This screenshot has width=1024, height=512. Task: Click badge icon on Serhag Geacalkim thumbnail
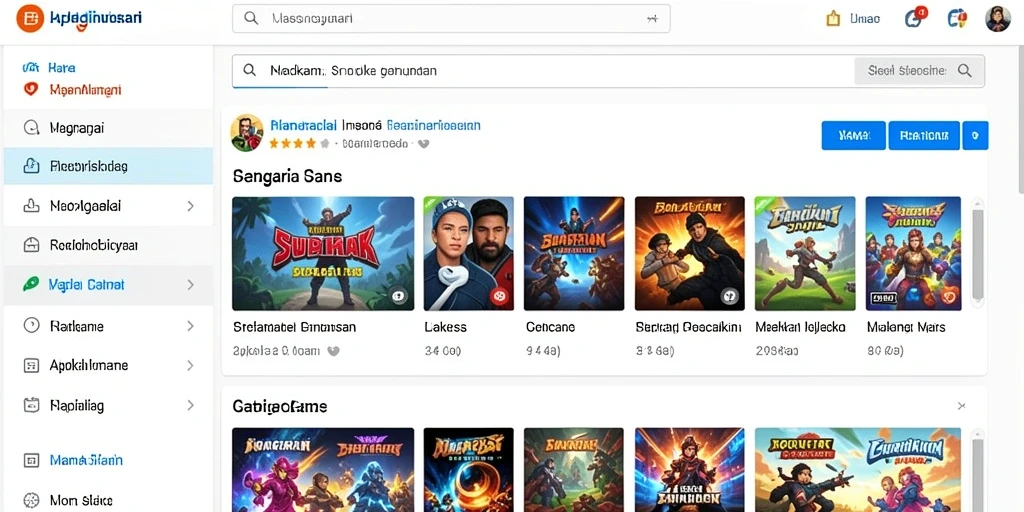[x=729, y=296]
